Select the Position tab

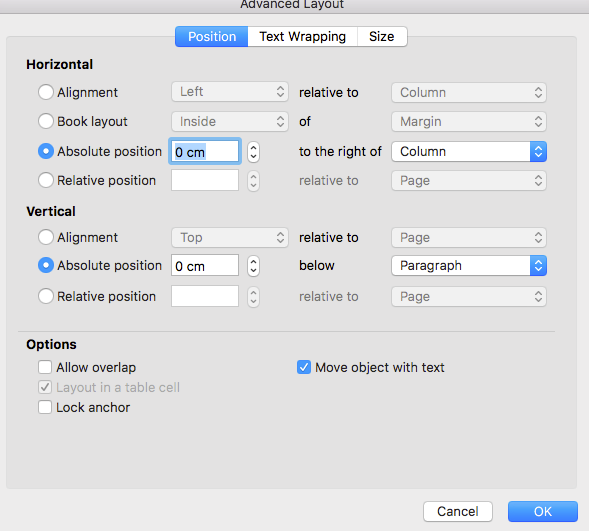pos(211,36)
